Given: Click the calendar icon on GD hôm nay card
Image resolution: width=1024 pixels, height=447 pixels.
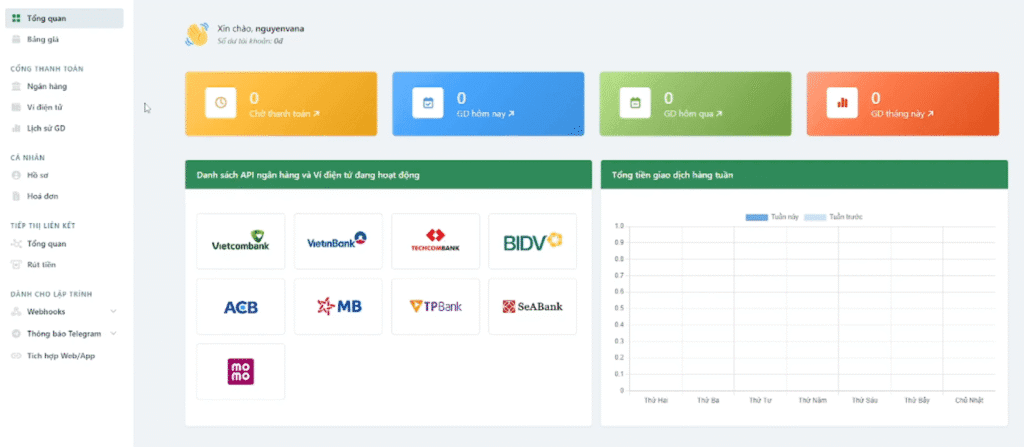Looking at the screenshot, I should [428, 103].
